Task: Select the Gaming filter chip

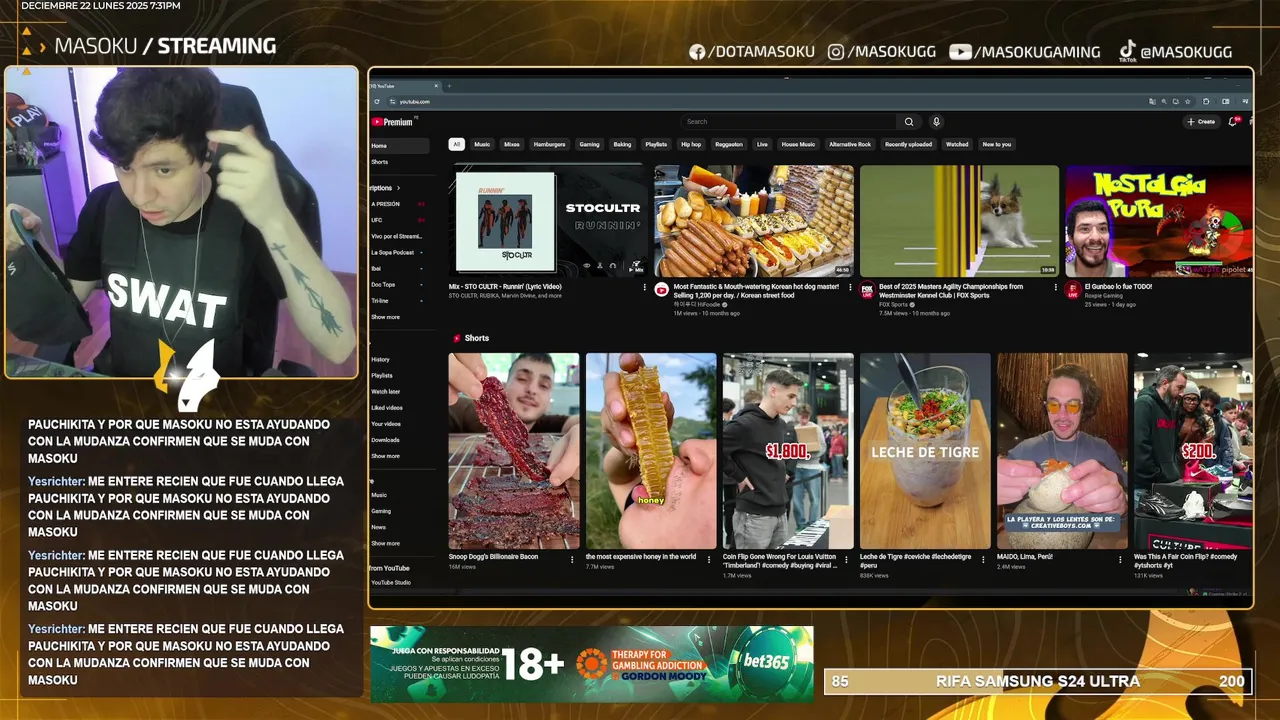Action: [x=590, y=144]
